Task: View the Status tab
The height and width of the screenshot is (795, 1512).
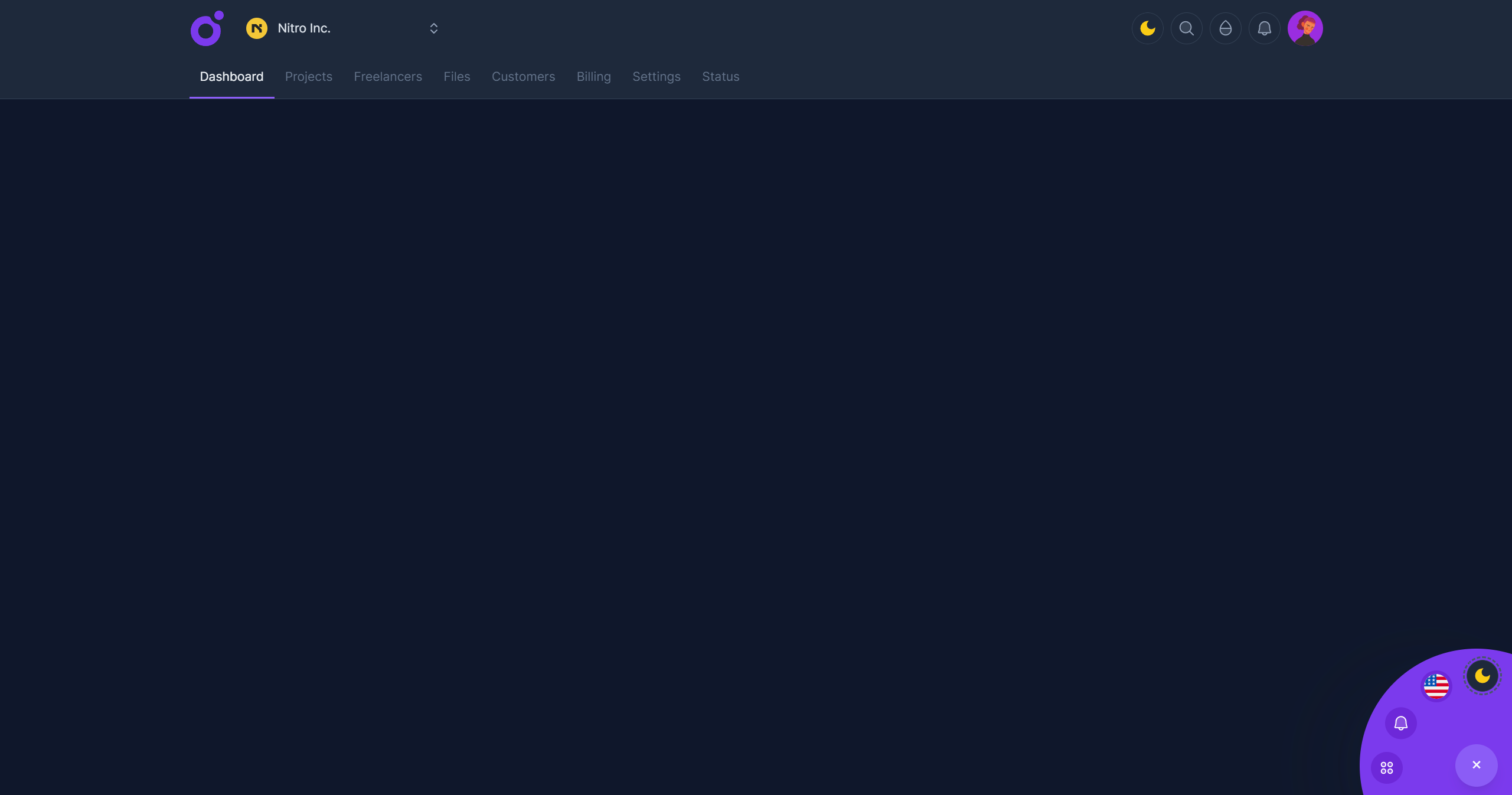Action: 720,77
